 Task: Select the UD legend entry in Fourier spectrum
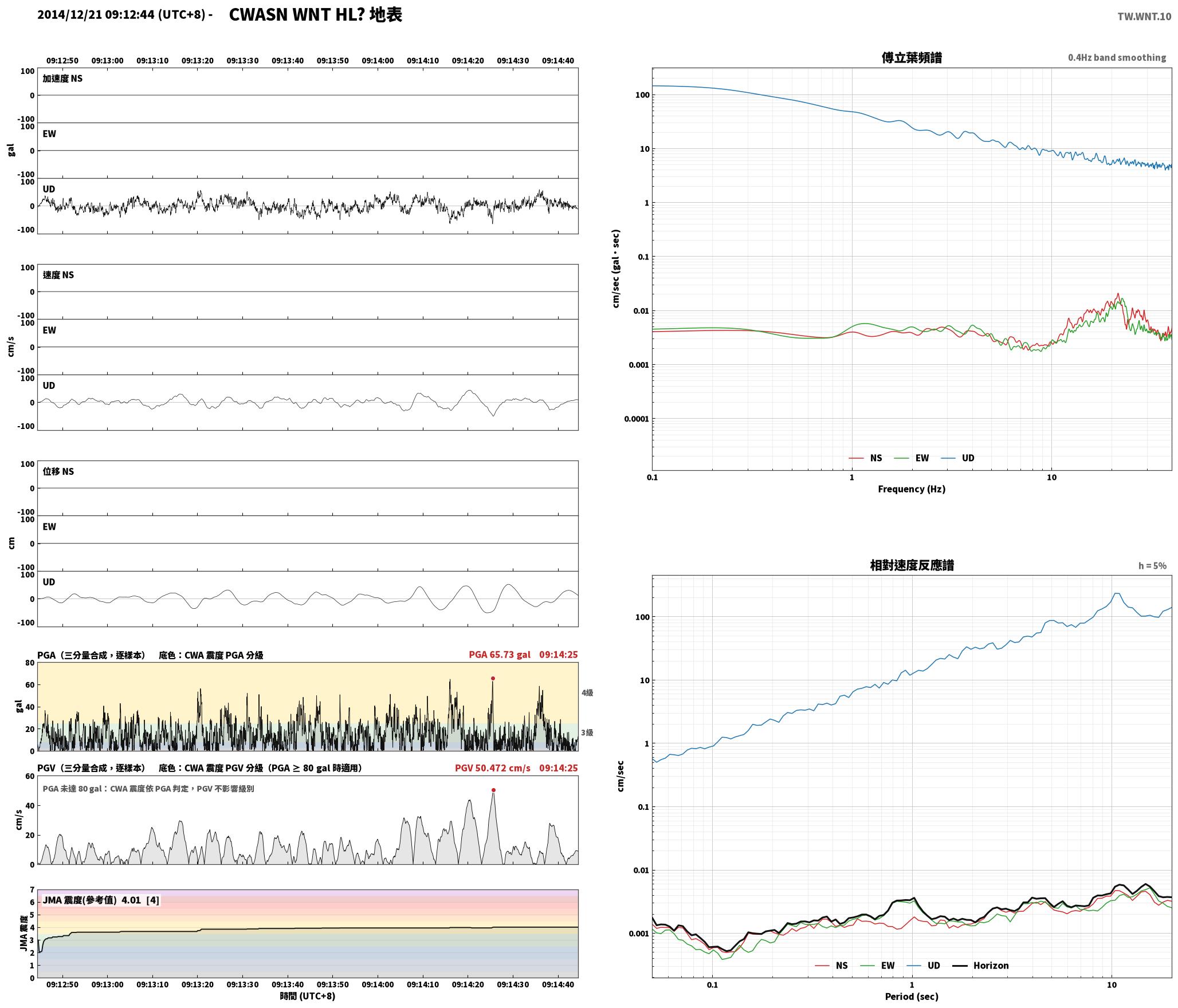[957, 458]
